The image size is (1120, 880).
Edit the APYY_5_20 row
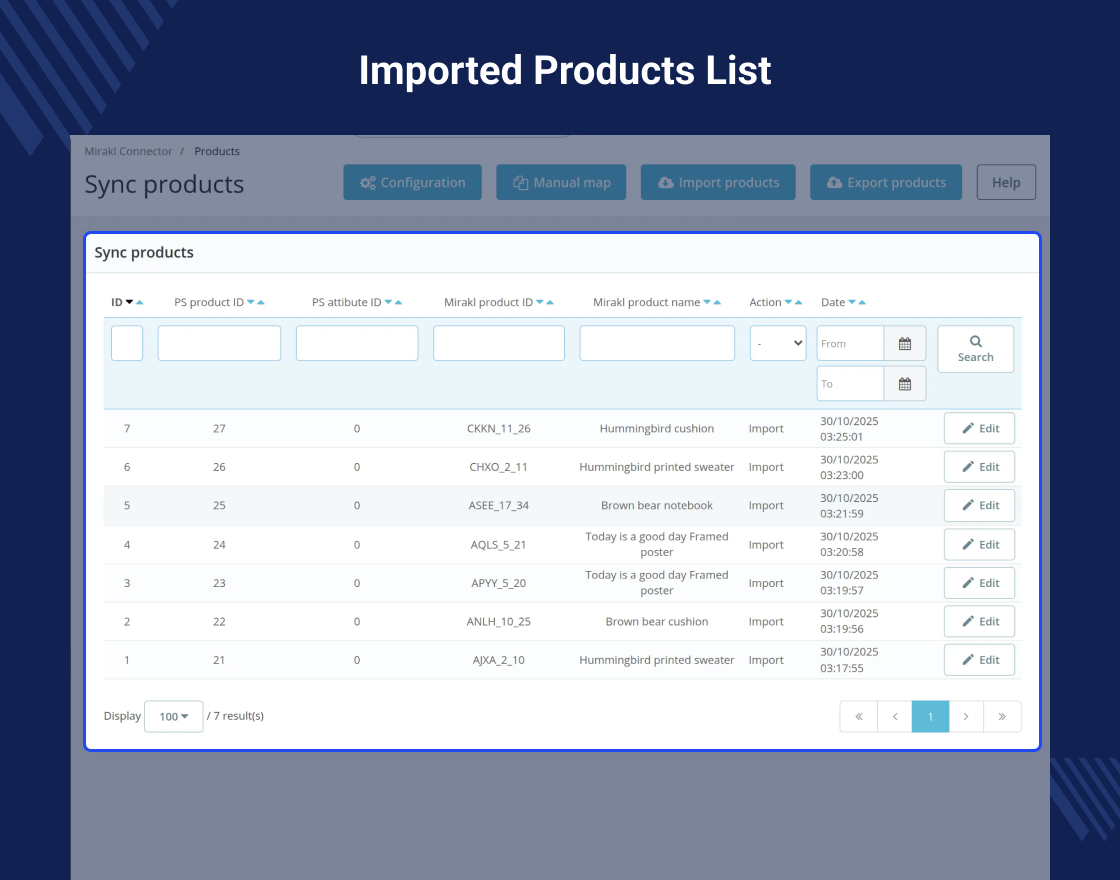979,583
